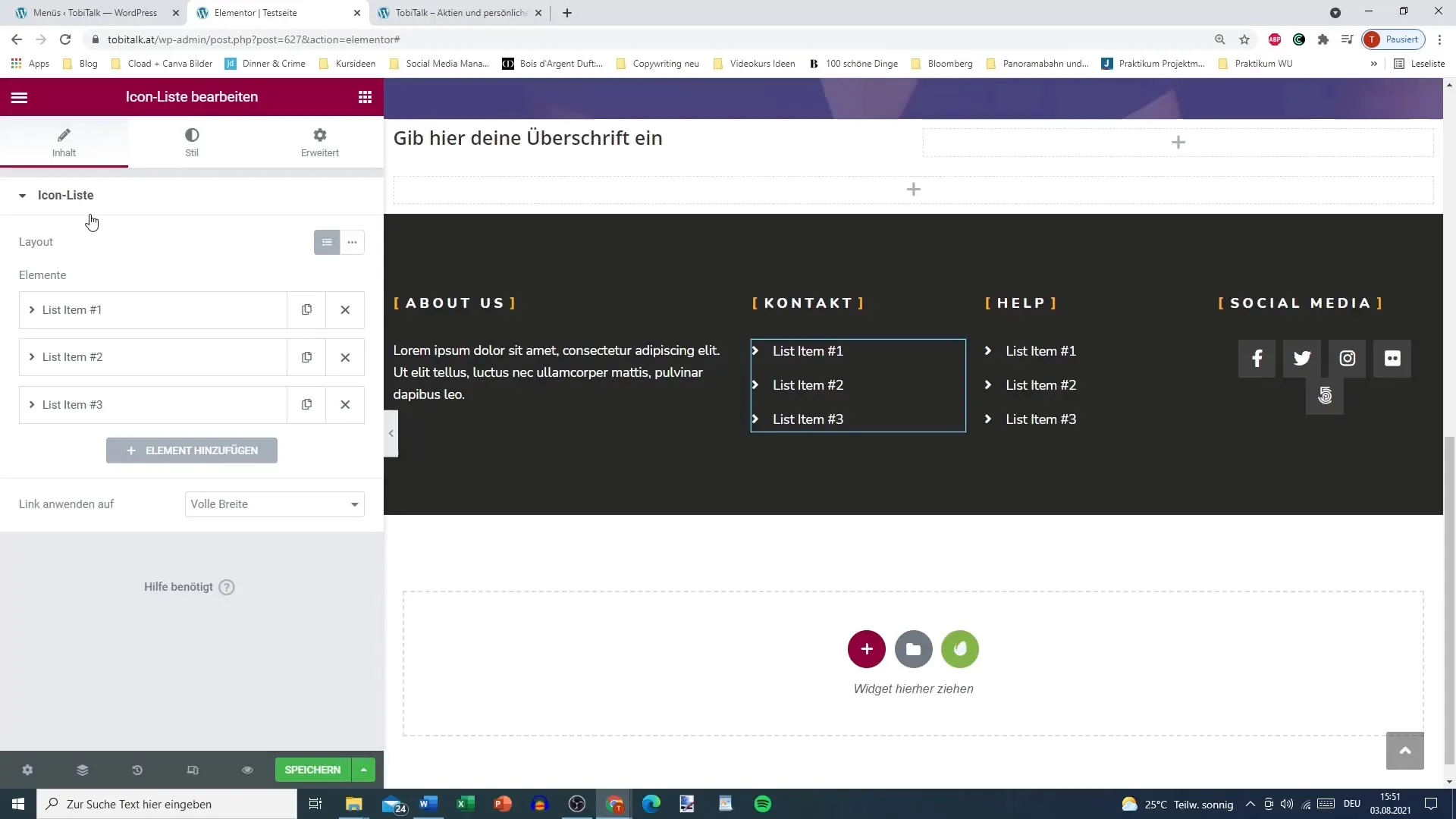Open the Link anwenden auf dropdown
This screenshot has height=819, width=1456.
pos(275,504)
